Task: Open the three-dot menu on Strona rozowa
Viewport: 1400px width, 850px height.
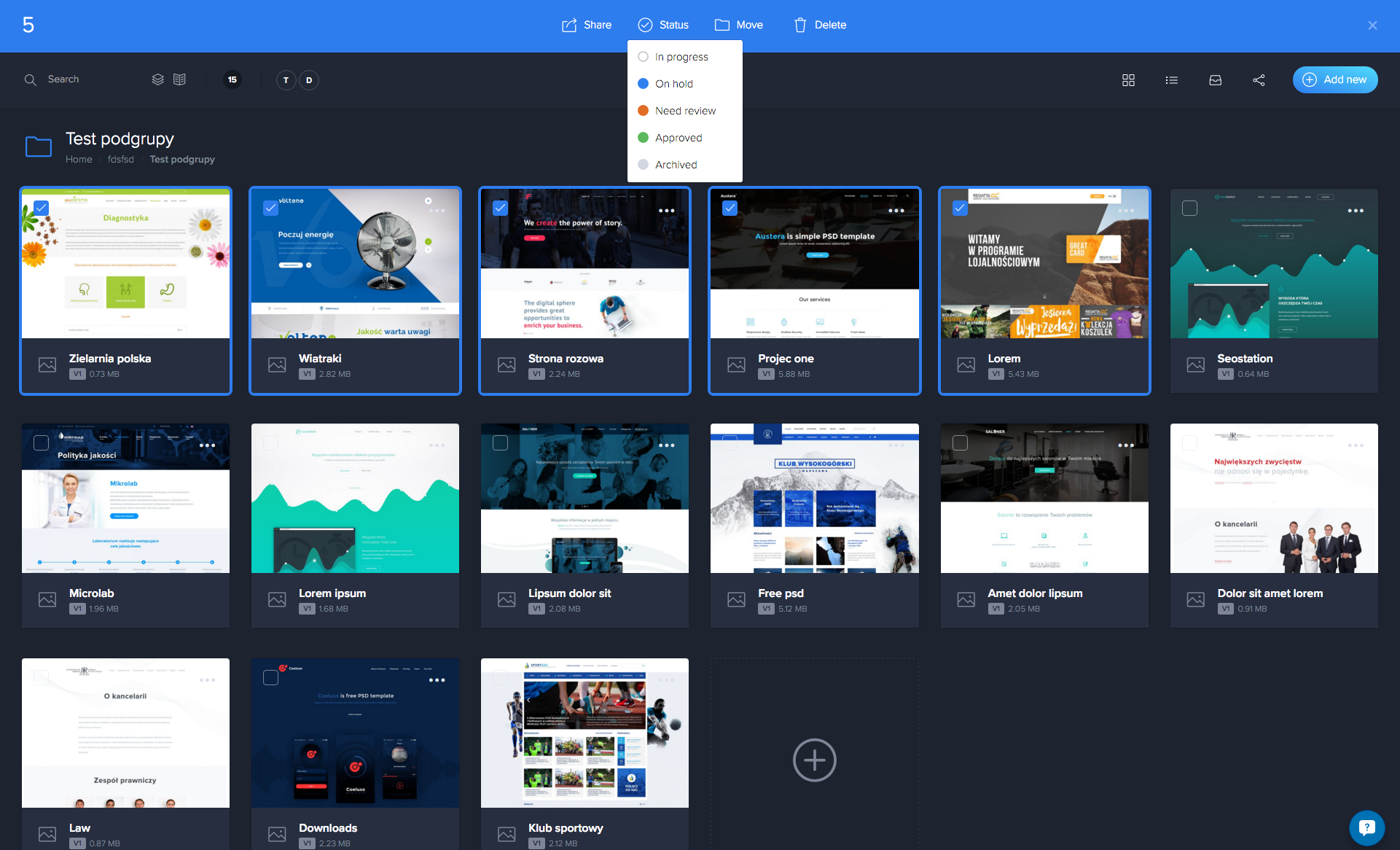Action: pyautogui.click(x=668, y=210)
